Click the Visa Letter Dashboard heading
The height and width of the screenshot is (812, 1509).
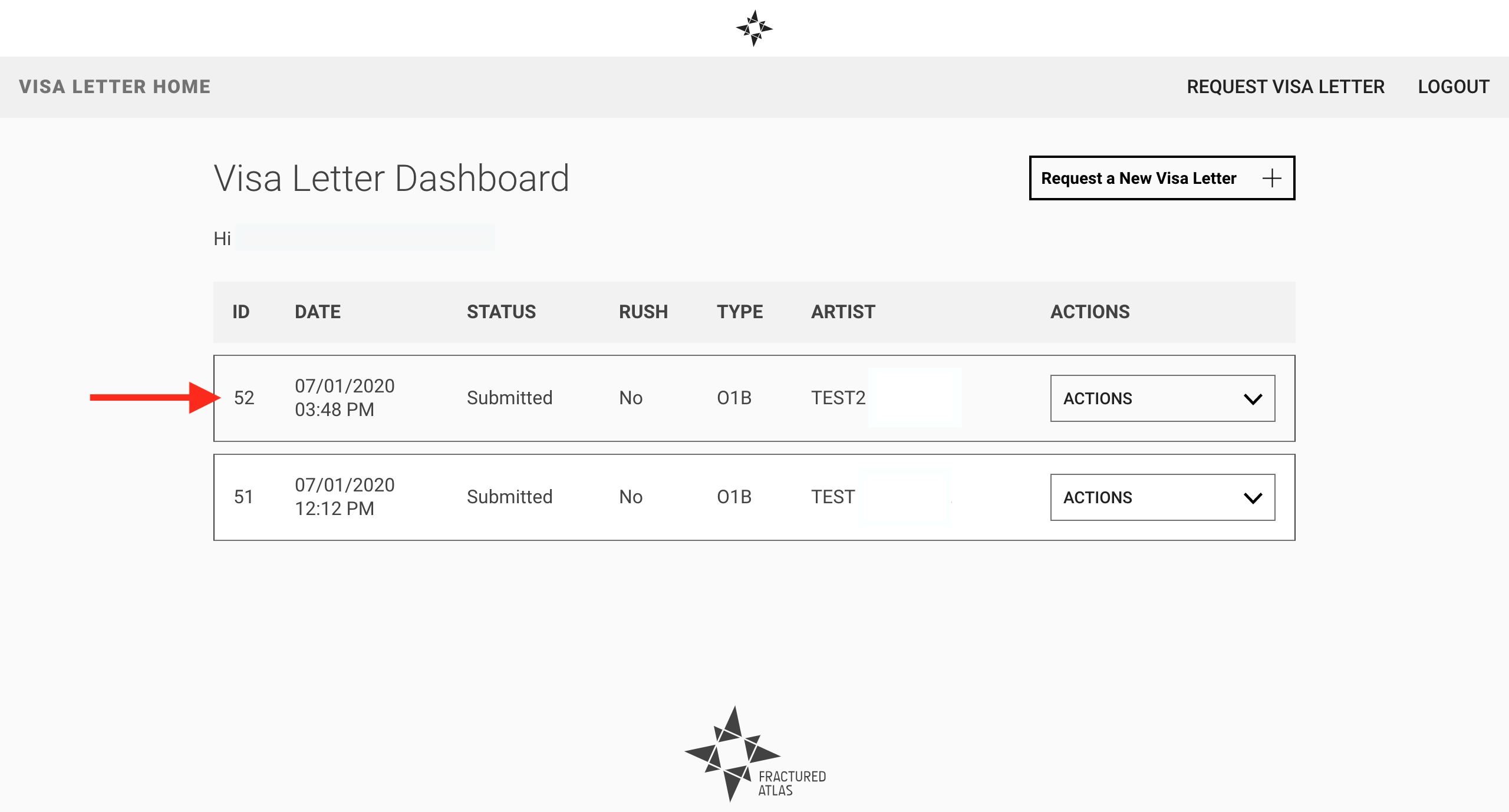click(391, 179)
